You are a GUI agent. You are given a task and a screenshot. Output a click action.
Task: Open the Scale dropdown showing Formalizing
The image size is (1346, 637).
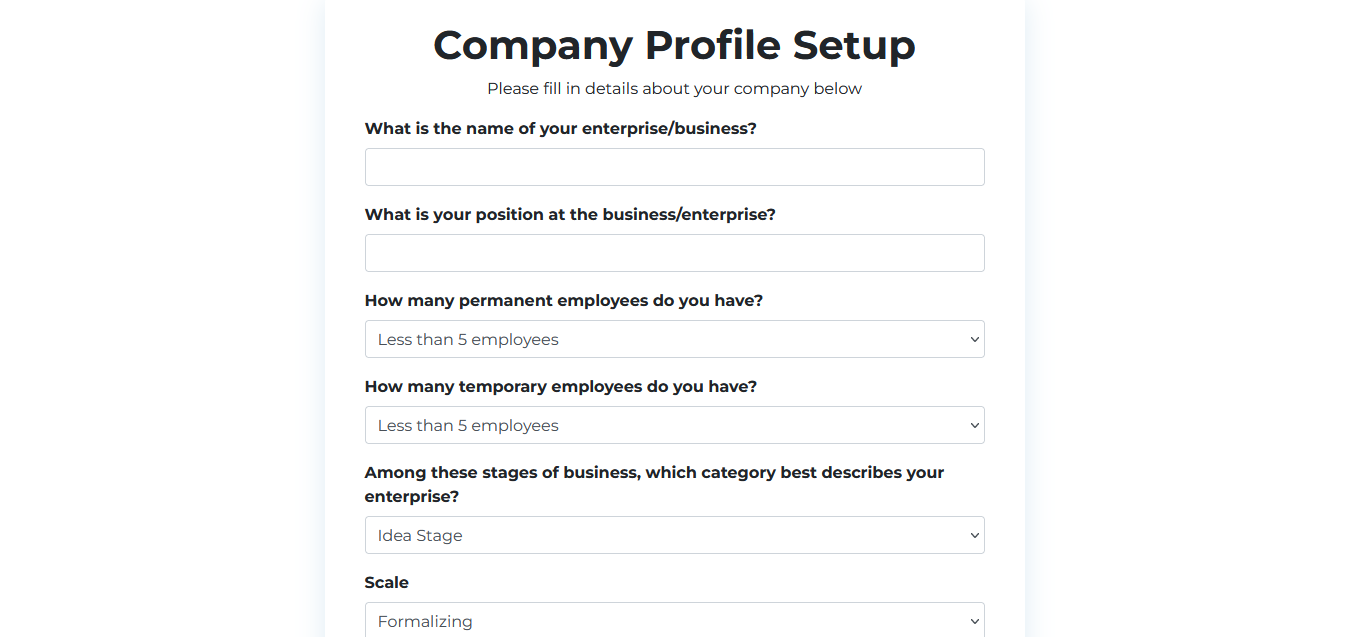(674, 620)
